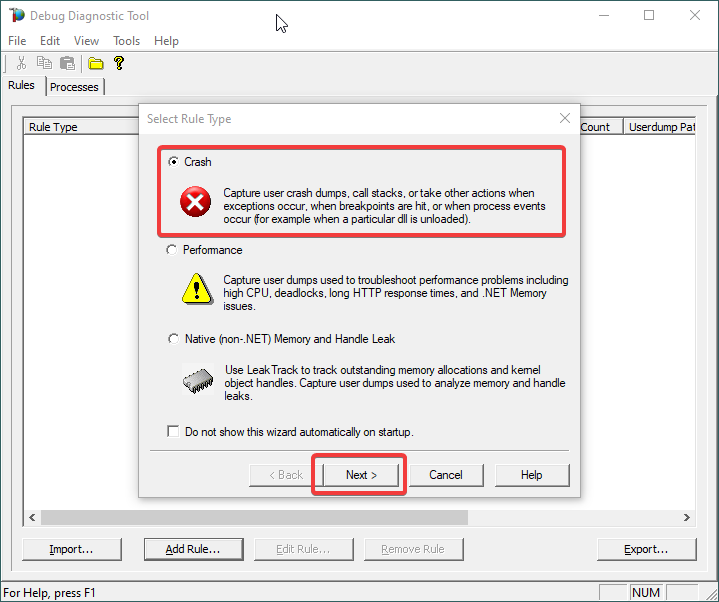
Task: Click the horizontal scrollbar right arrow
Action: pos(687,518)
